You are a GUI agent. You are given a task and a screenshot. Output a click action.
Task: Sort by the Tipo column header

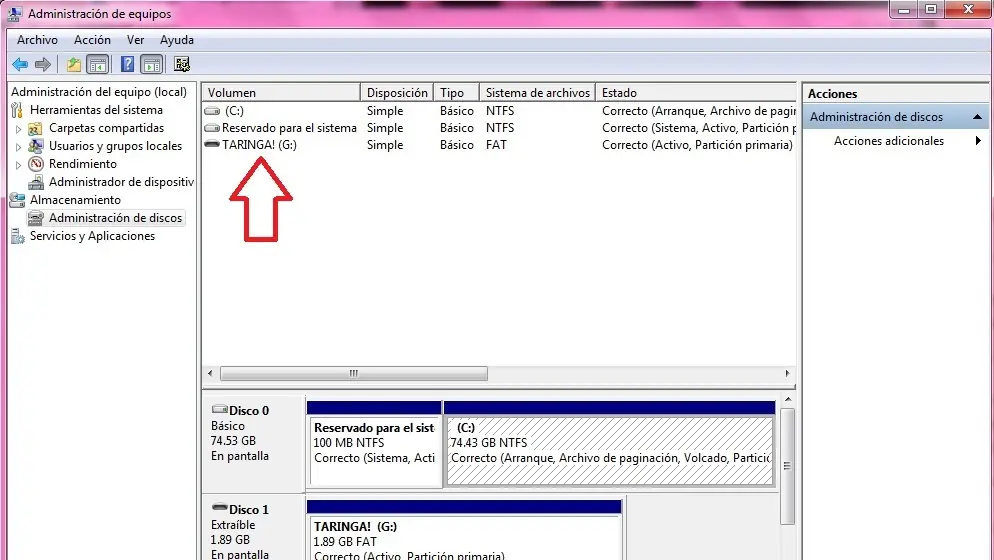point(456,93)
